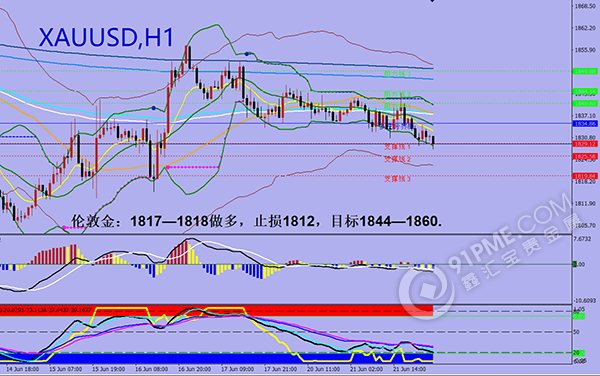600x376 pixels.
Task: Click the red 1819.84 price tag
Action: 585,176
